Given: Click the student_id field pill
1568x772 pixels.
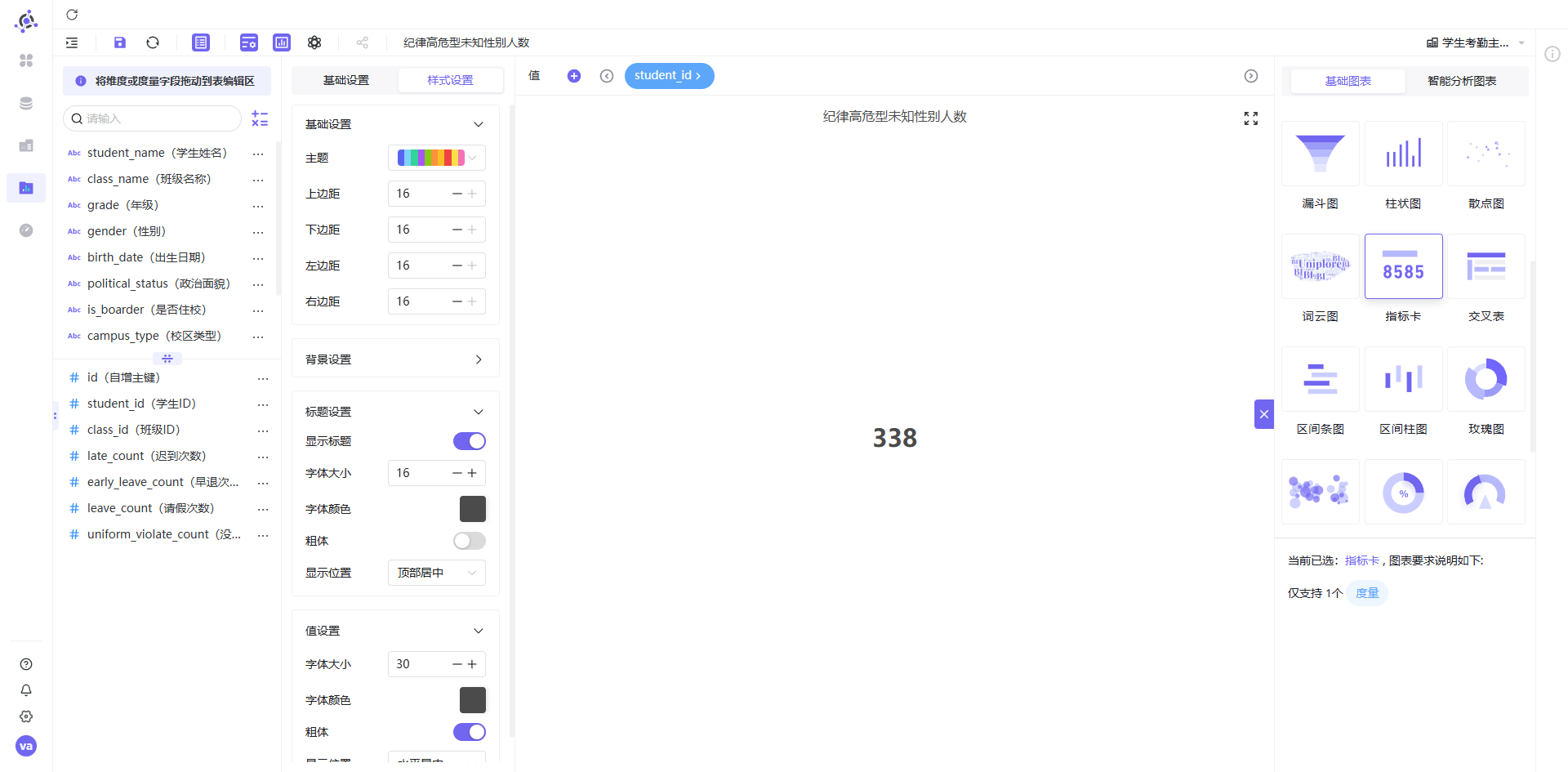Looking at the screenshot, I should (669, 76).
